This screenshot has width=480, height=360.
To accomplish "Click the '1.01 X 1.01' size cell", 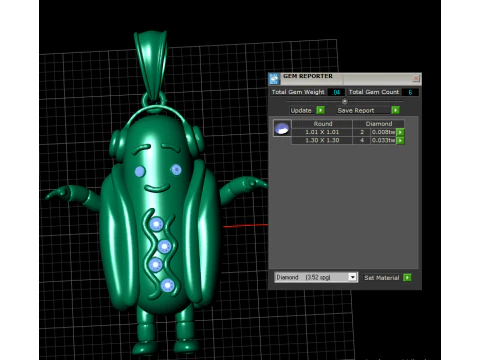I will tap(322, 132).
